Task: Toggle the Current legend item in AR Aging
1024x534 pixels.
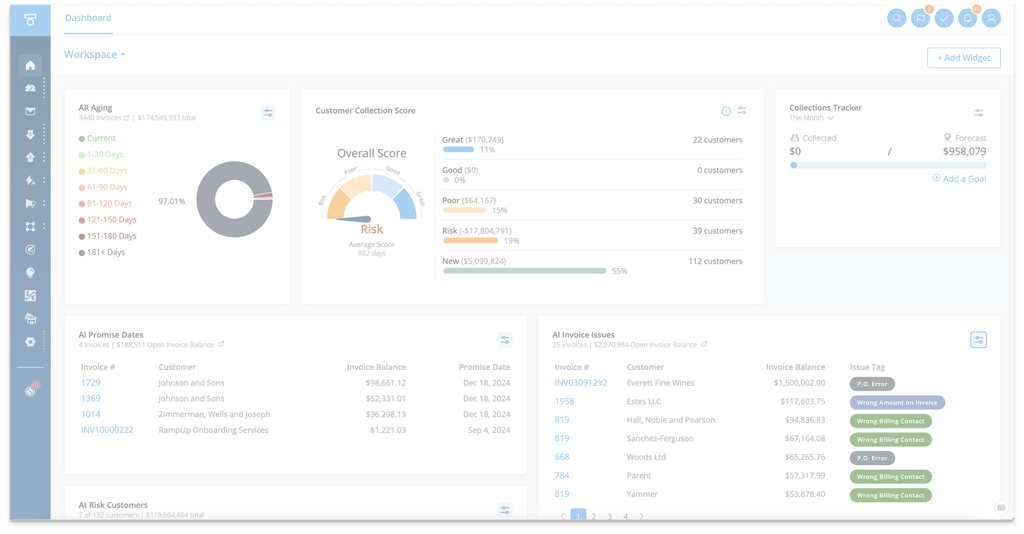Action: pos(97,138)
